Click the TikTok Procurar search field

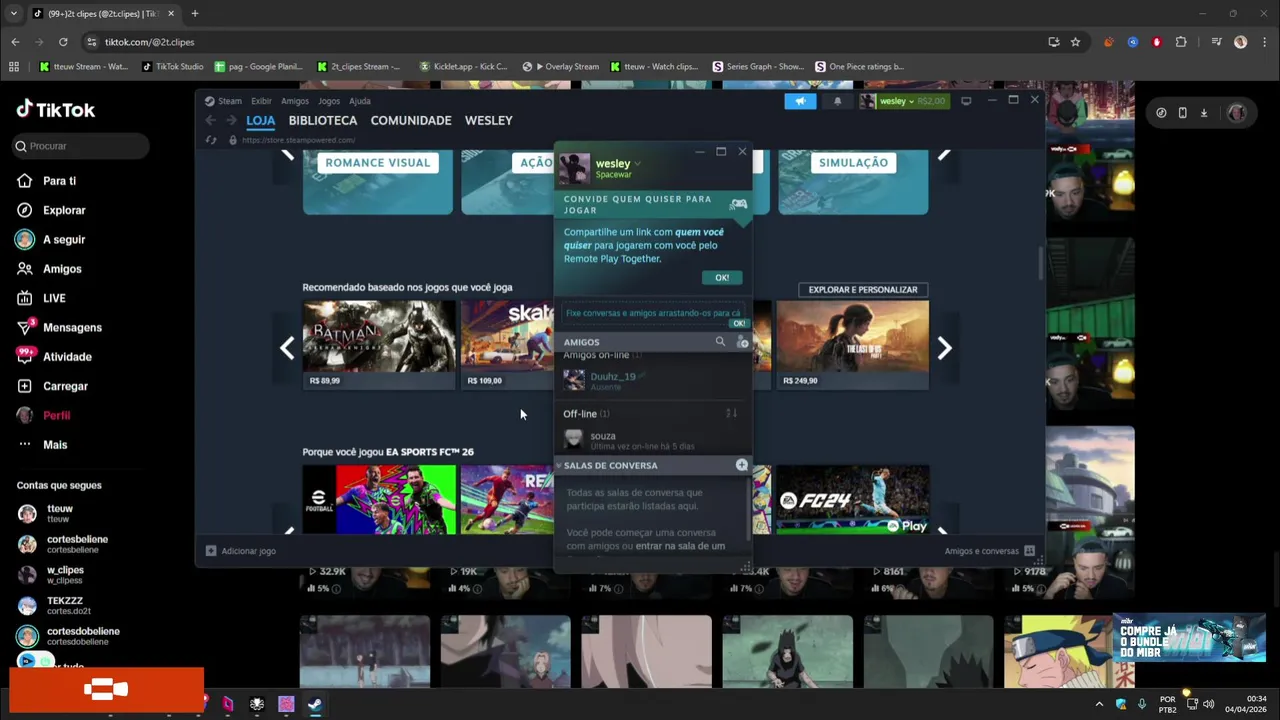80,146
